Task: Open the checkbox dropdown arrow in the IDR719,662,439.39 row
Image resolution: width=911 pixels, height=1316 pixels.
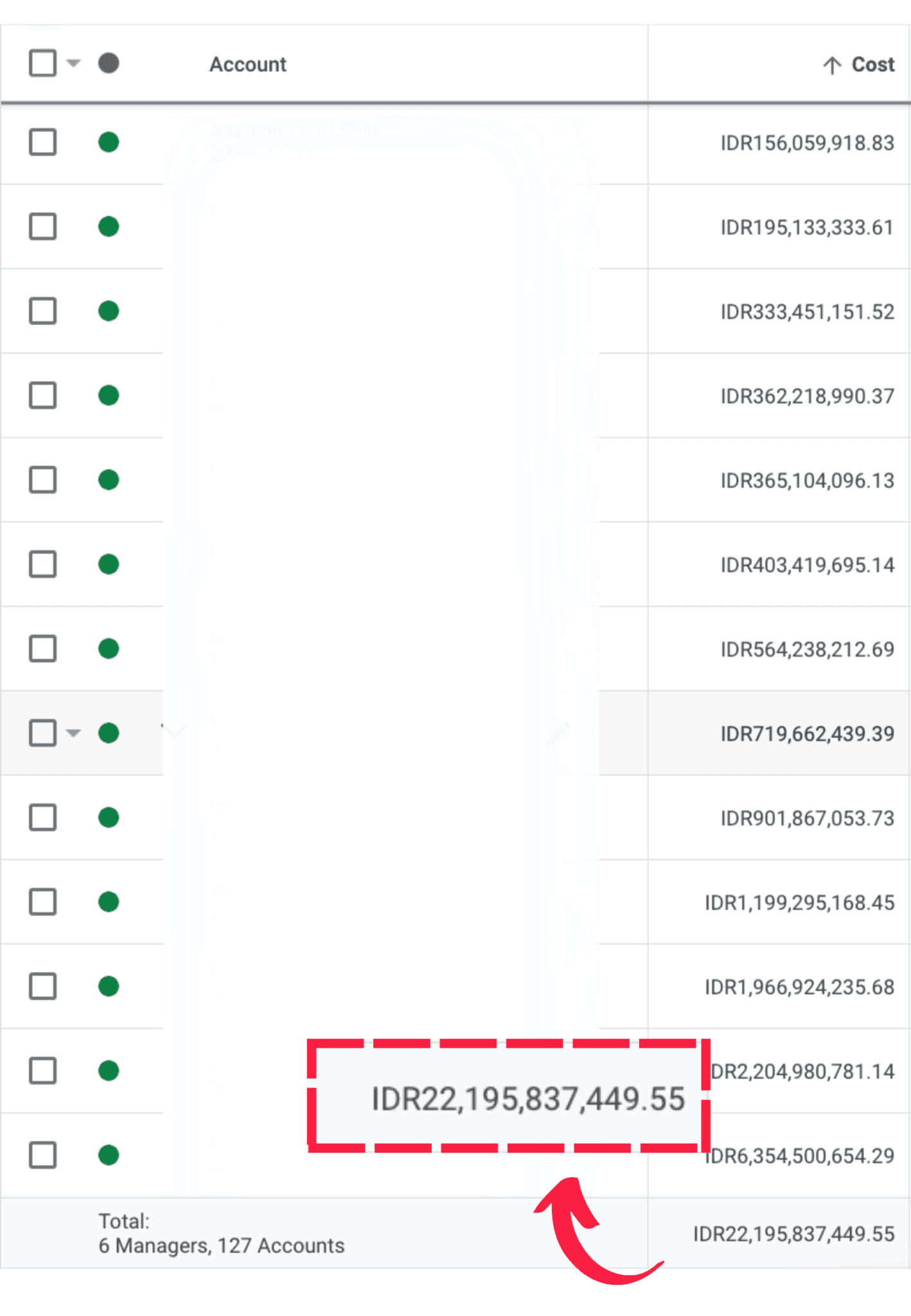Action: click(x=74, y=733)
